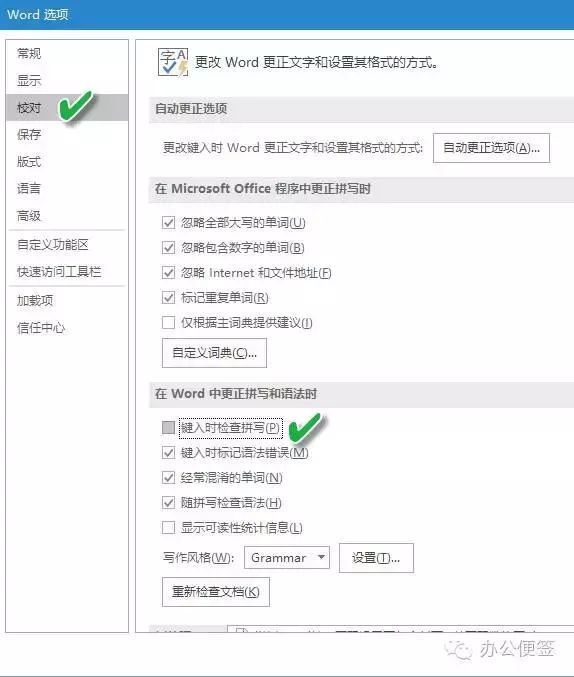Image resolution: width=574 pixels, height=677 pixels.
Task: Click 设置(T)... button
Action: [376, 558]
